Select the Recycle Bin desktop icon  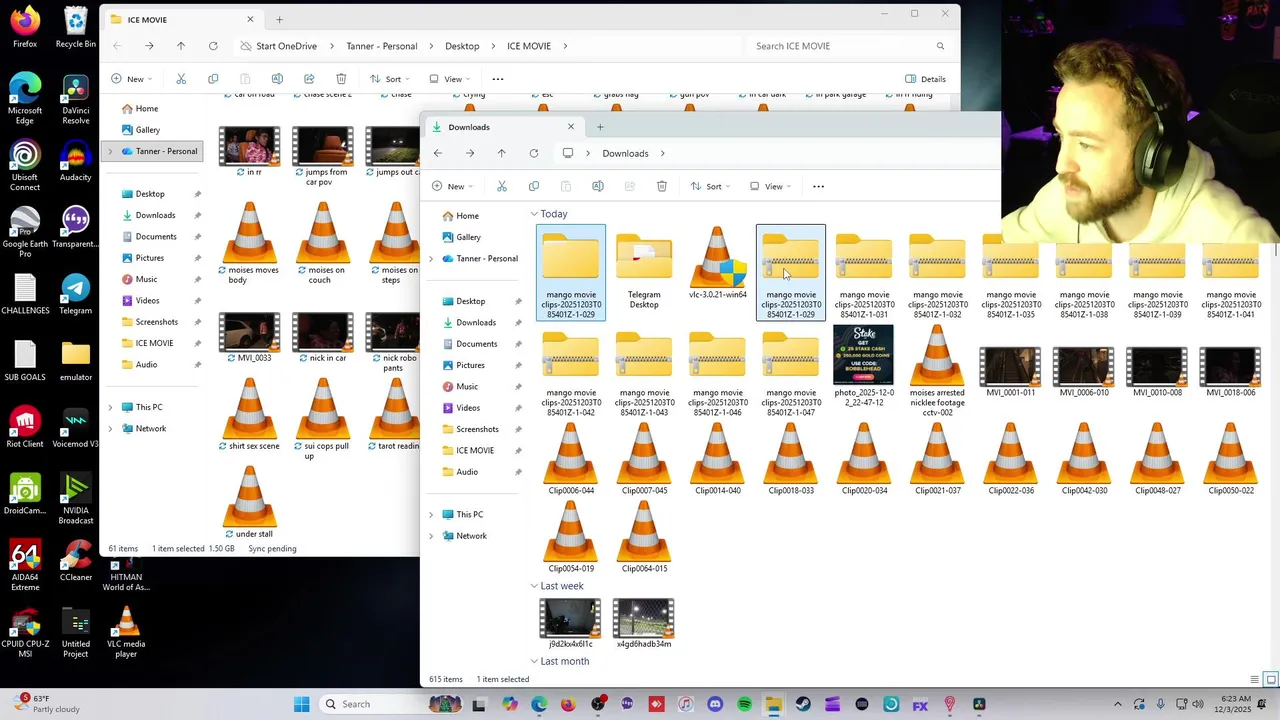[76, 27]
